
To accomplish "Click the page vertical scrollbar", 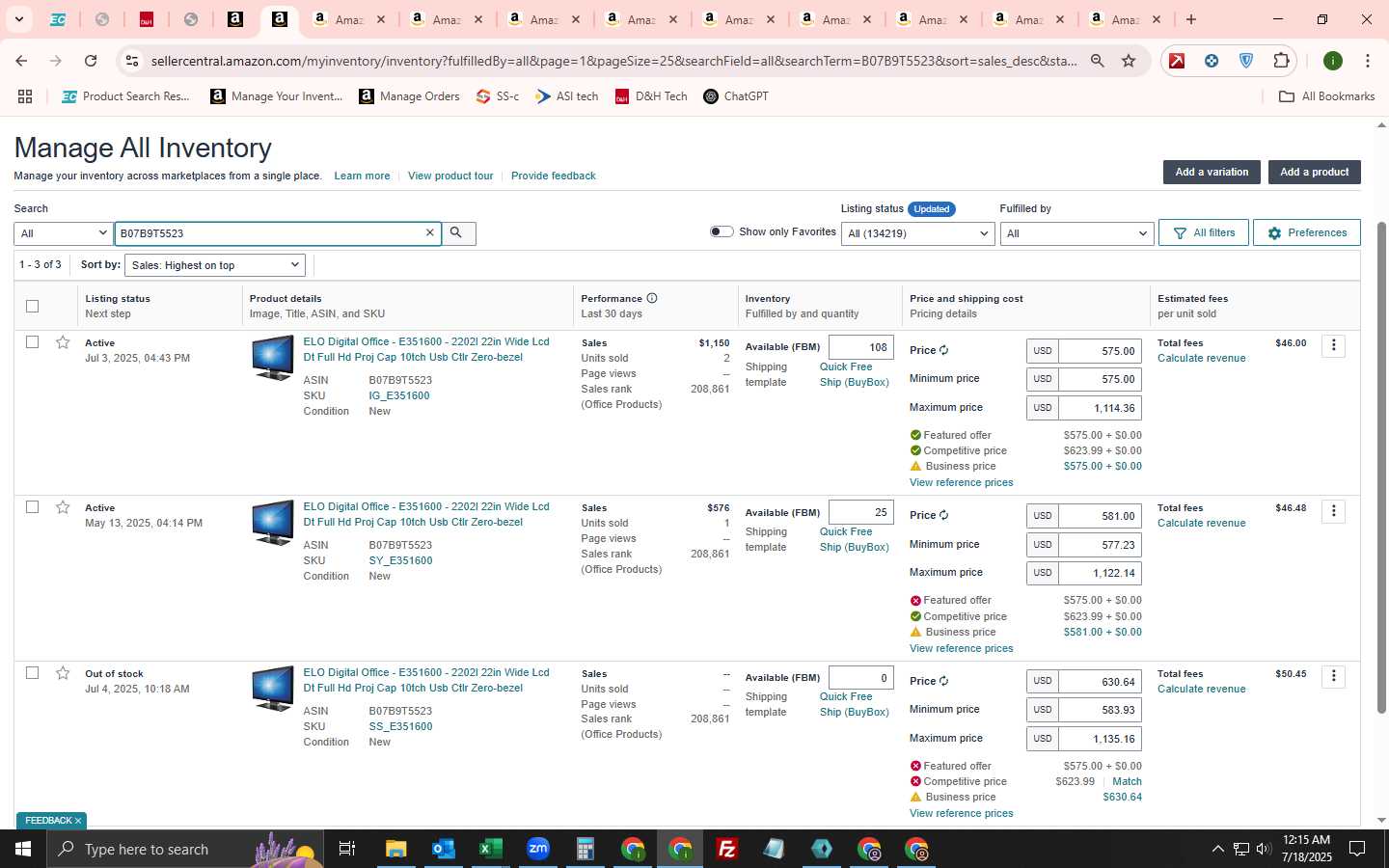I will pos(1381,468).
